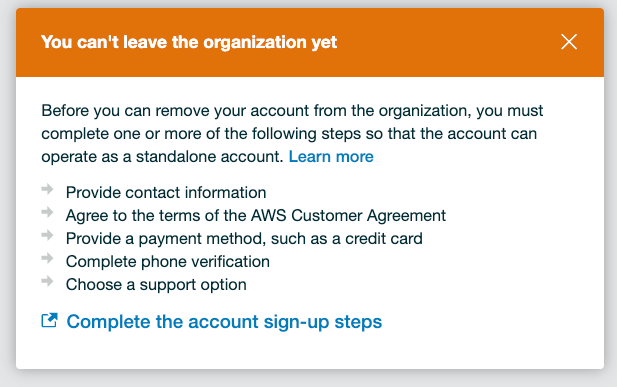Select the Provide contact information step text
This screenshot has height=387, width=617.
click(x=166, y=193)
